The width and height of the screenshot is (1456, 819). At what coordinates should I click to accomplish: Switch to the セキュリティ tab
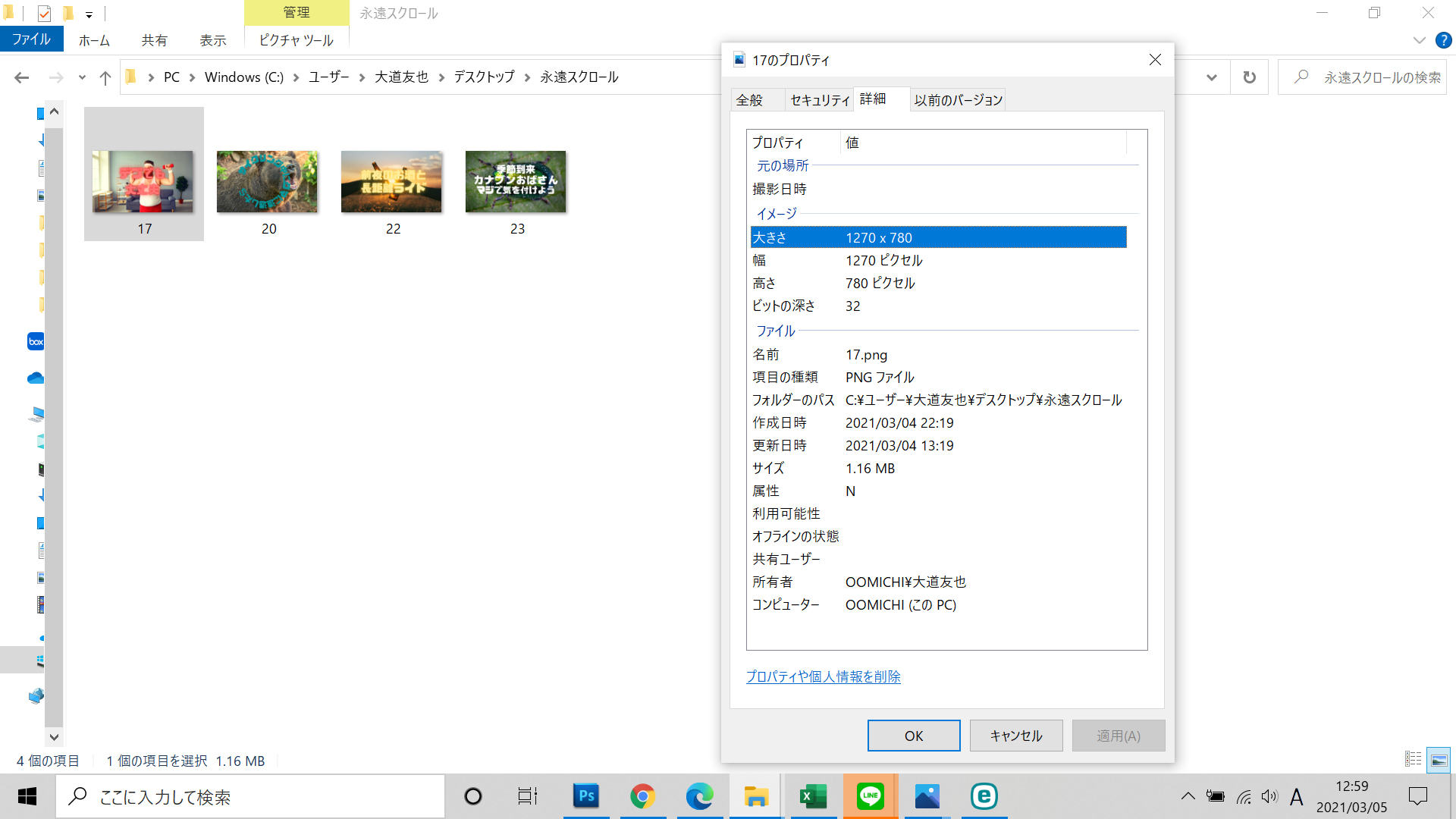click(819, 100)
